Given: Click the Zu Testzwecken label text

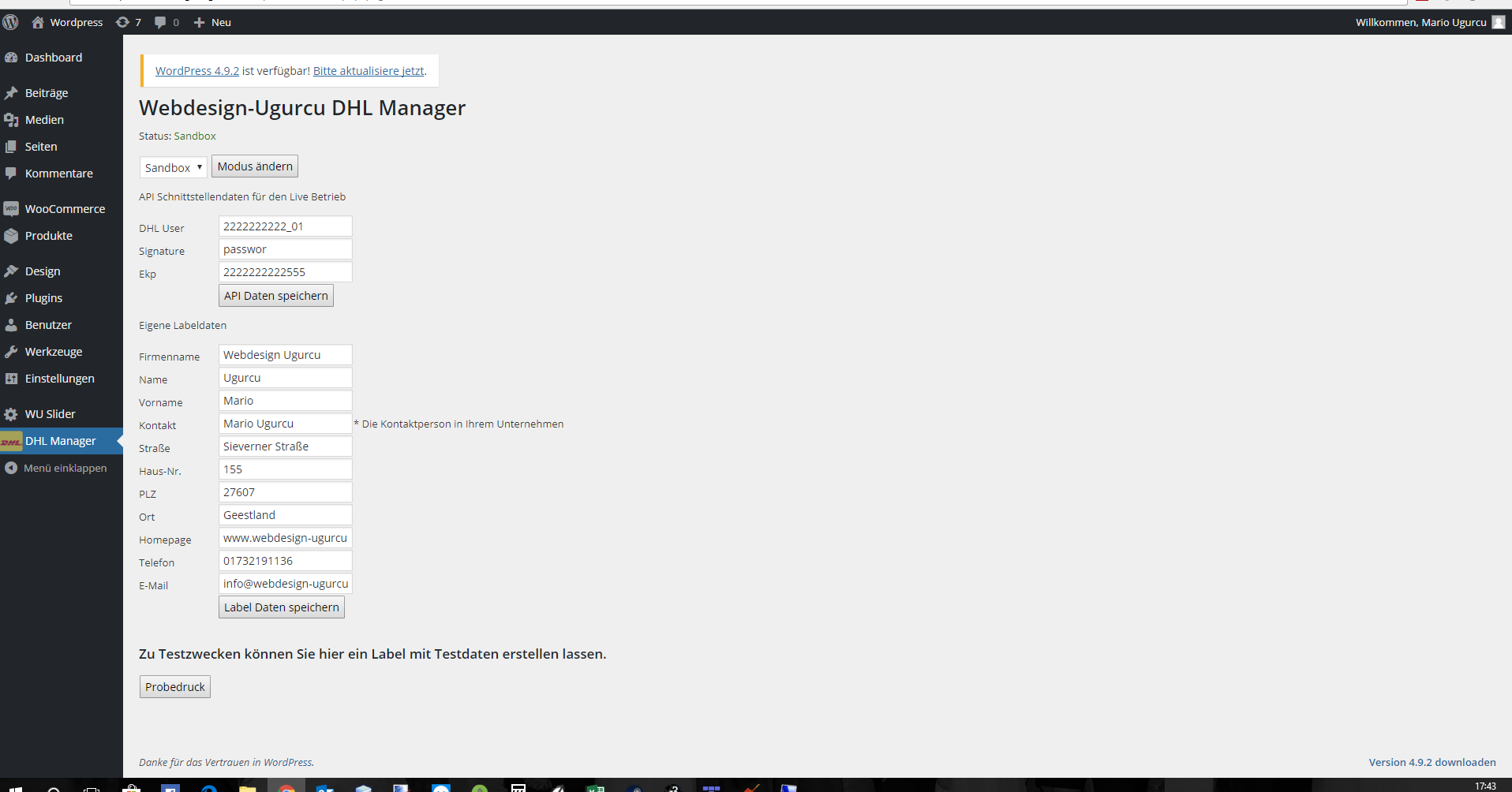Looking at the screenshot, I should [372, 654].
